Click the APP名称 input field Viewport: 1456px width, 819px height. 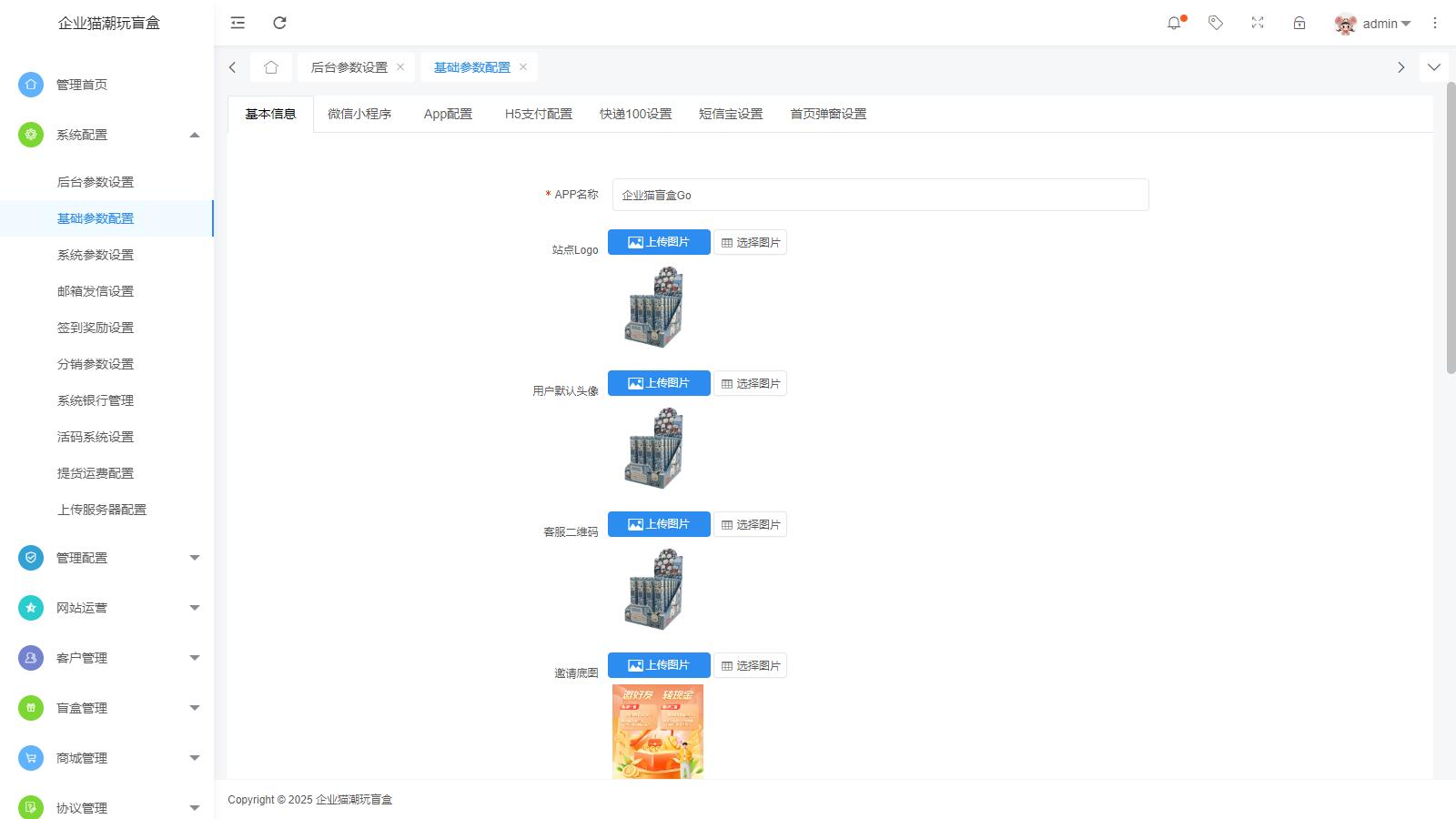[880, 195]
